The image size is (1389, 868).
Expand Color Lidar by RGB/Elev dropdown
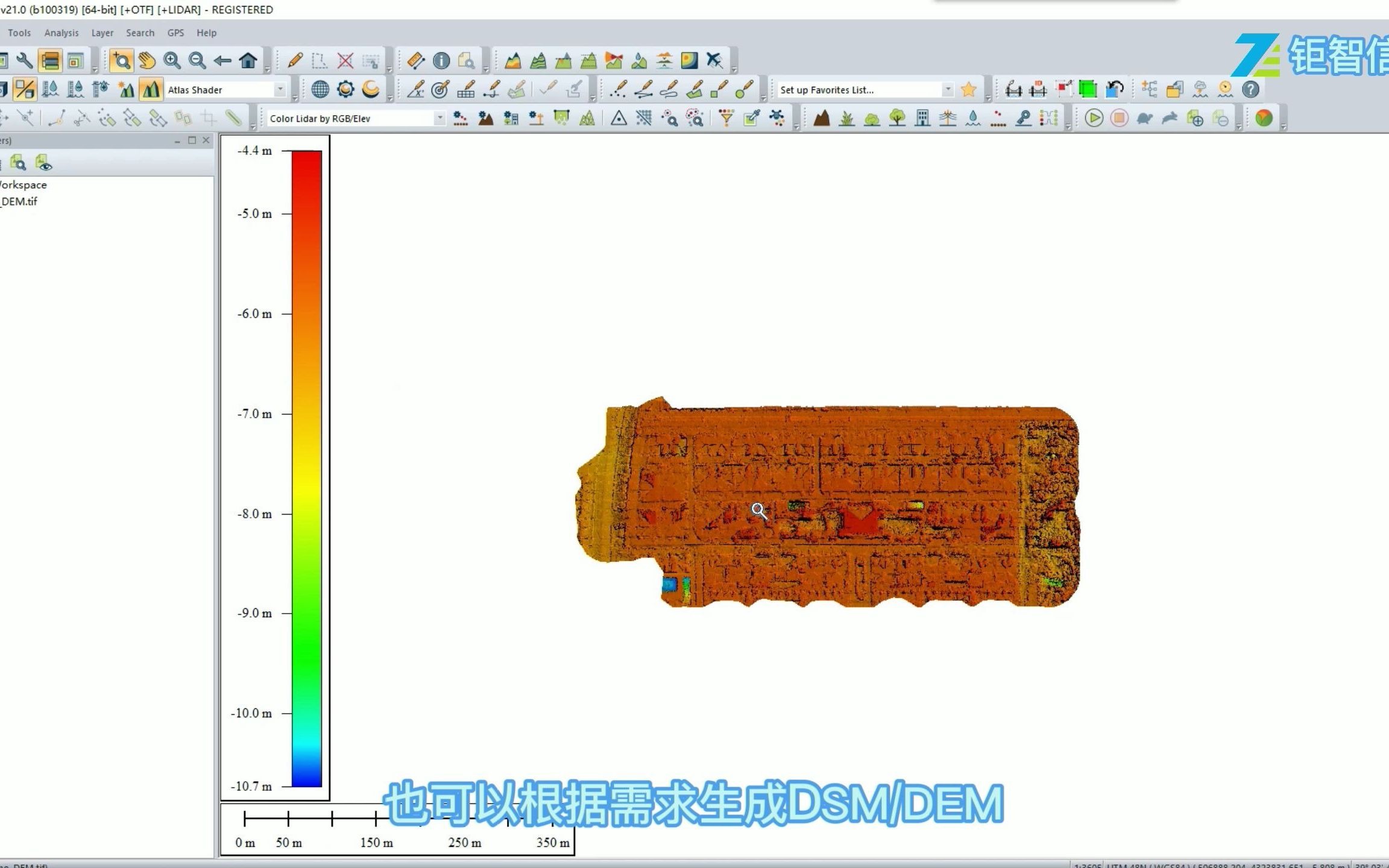pos(439,118)
